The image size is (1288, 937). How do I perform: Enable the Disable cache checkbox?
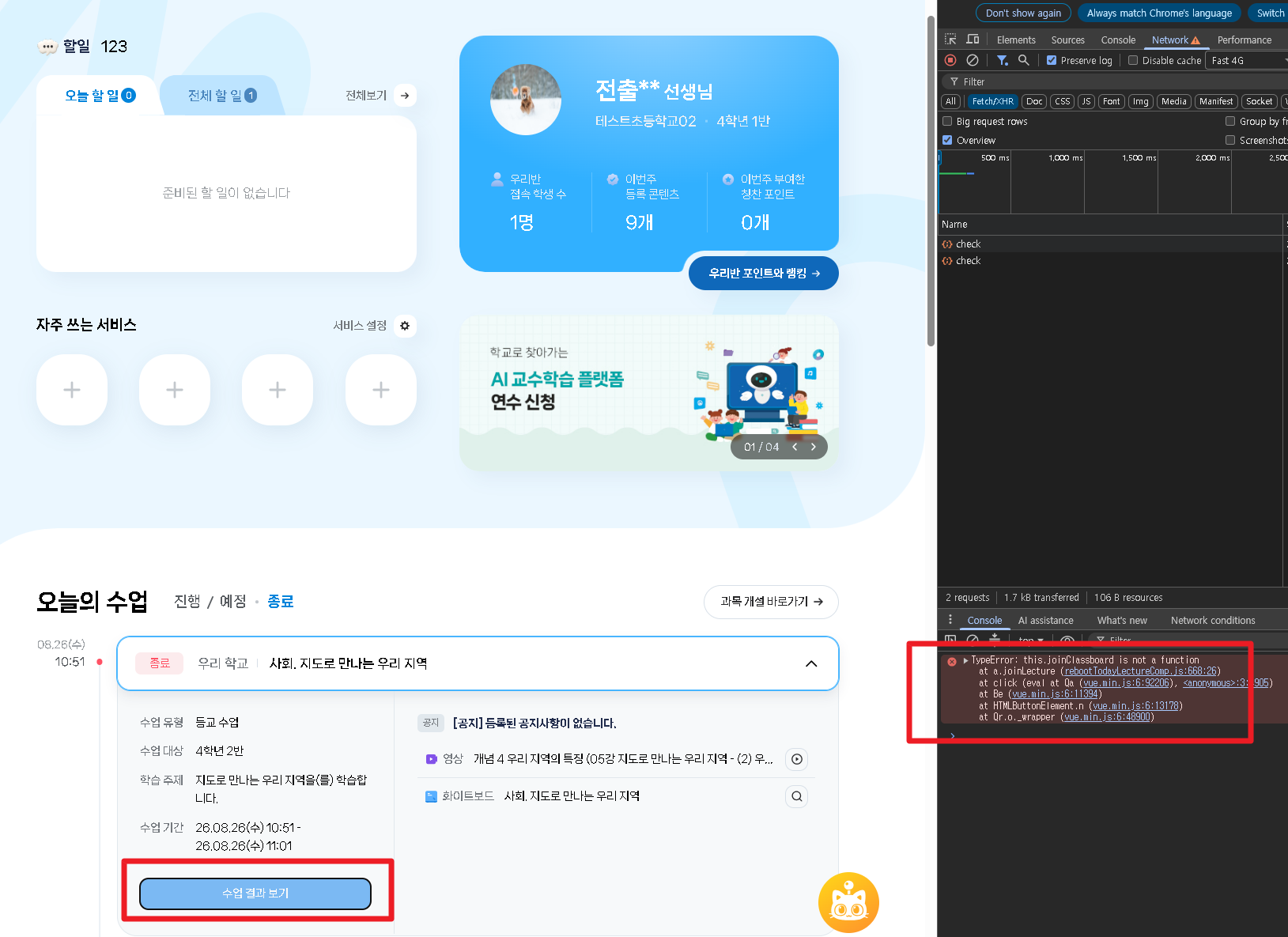pyautogui.click(x=1133, y=60)
